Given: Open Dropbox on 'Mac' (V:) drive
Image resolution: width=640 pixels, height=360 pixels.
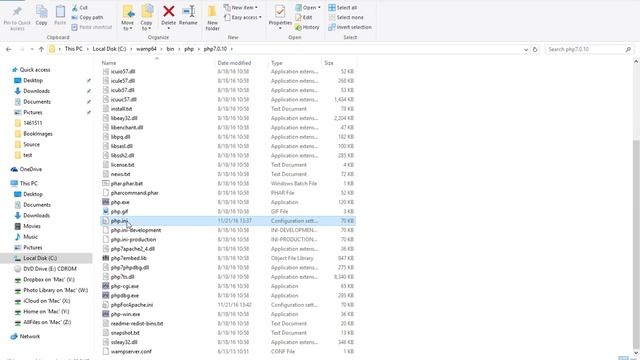Looking at the screenshot, I should (49, 280).
